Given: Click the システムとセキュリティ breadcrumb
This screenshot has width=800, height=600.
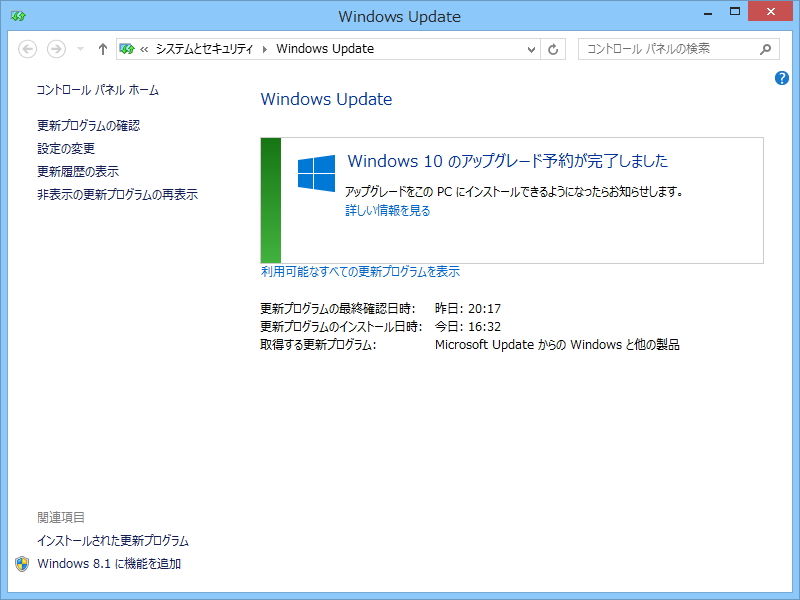Looking at the screenshot, I should pyautogui.click(x=204, y=49).
